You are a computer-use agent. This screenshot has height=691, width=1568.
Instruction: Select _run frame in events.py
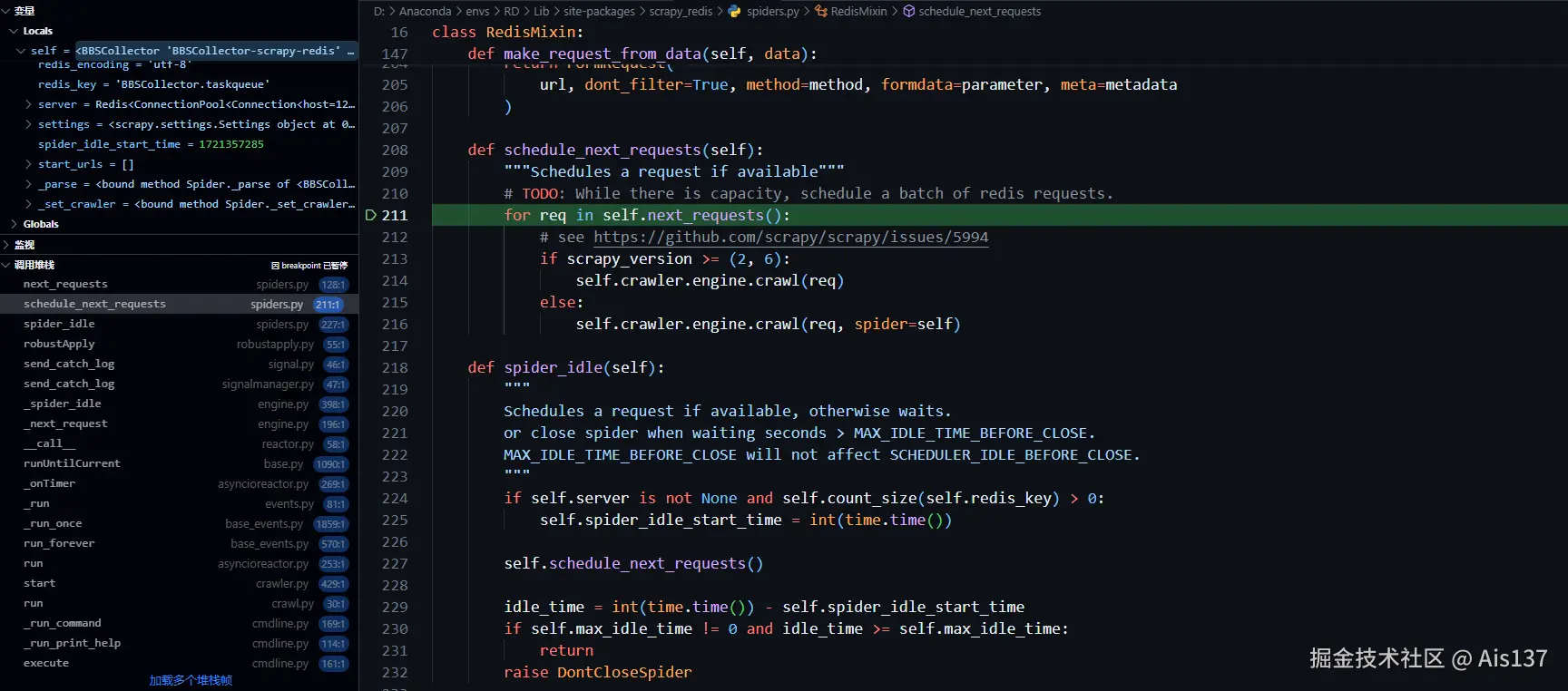point(179,503)
